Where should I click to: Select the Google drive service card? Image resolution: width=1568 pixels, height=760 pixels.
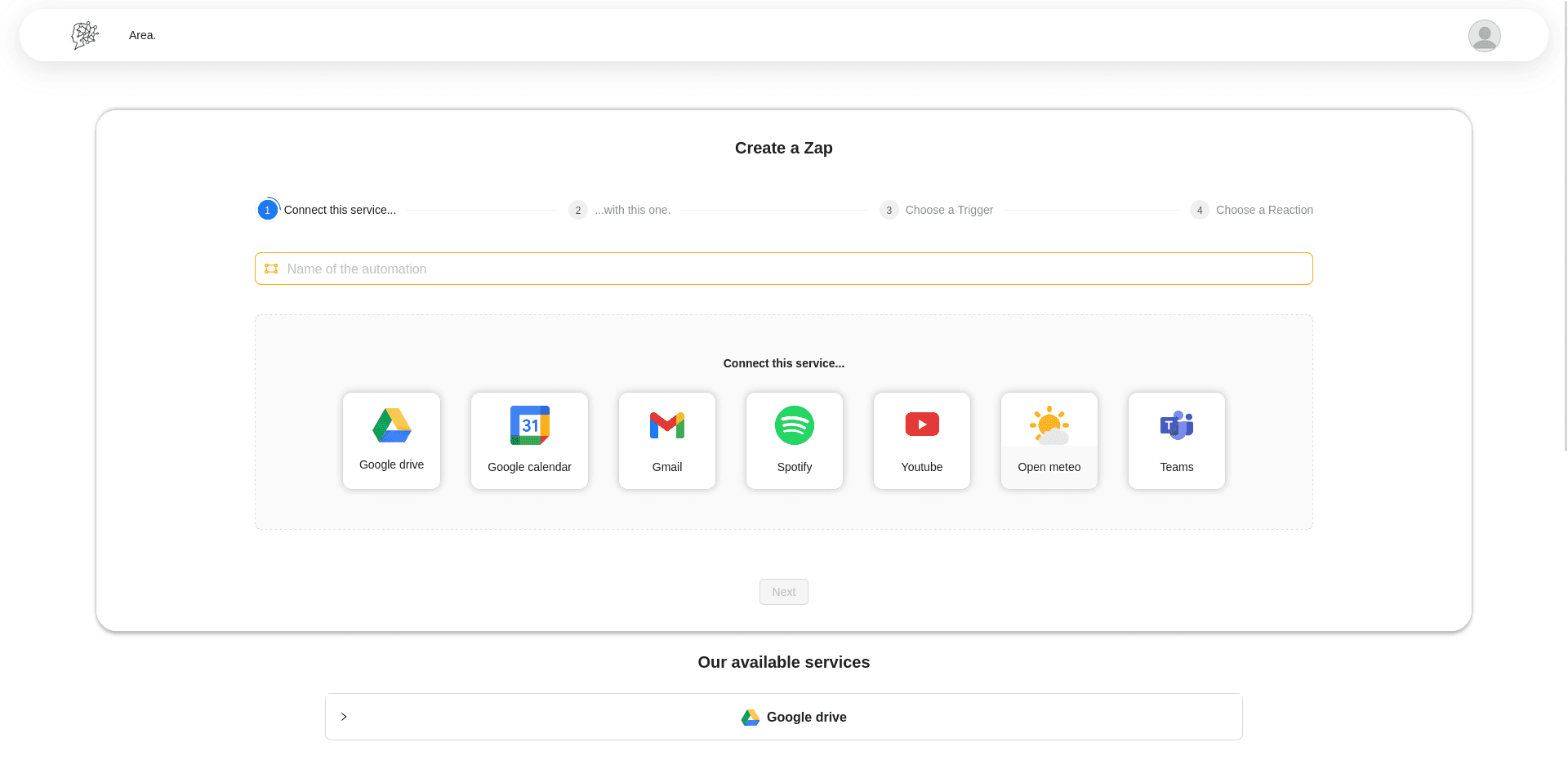point(392,441)
